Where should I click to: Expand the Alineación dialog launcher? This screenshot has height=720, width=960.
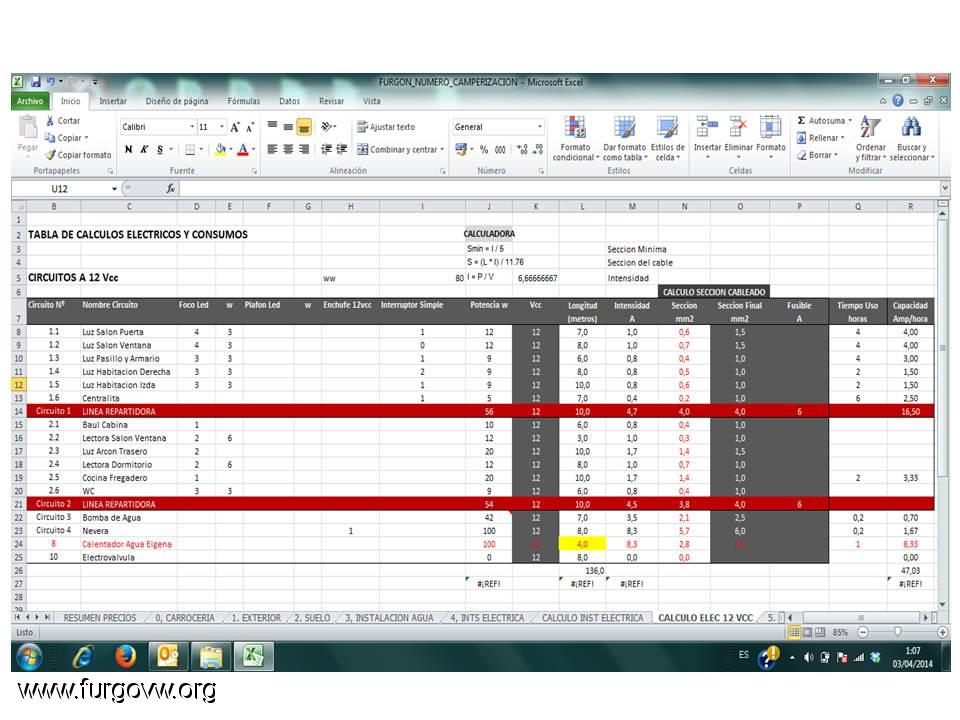pyautogui.click(x=443, y=171)
